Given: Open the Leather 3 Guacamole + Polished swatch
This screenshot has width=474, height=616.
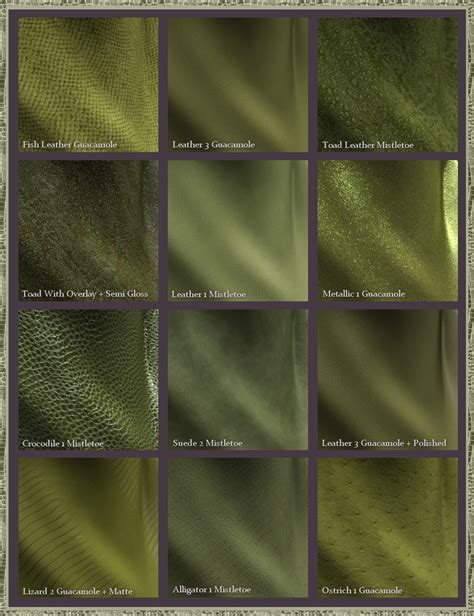Looking at the screenshot, I should pos(388,380).
